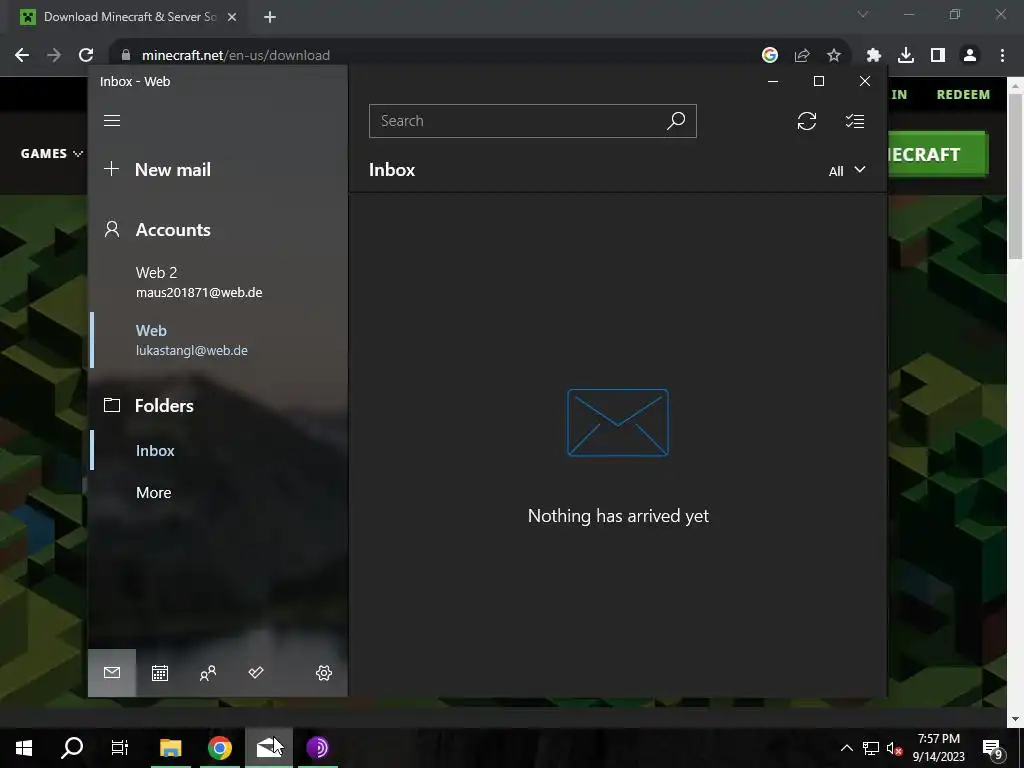Click the plus icon beside New mail
Screen dimensions: 1024x768
112,169
